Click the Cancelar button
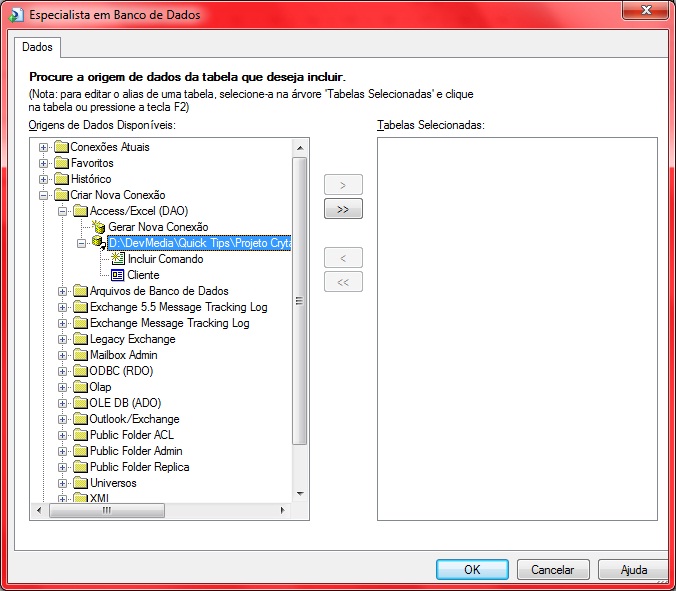 tap(552, 570)
